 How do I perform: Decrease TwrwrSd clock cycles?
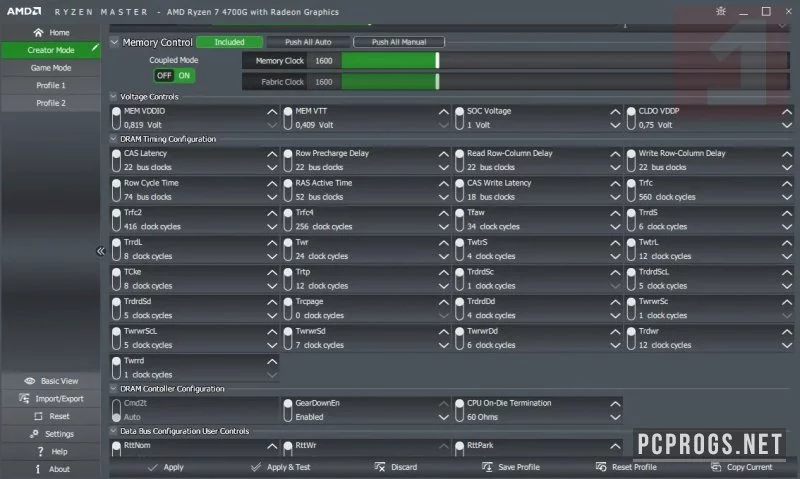click(443, 346)
